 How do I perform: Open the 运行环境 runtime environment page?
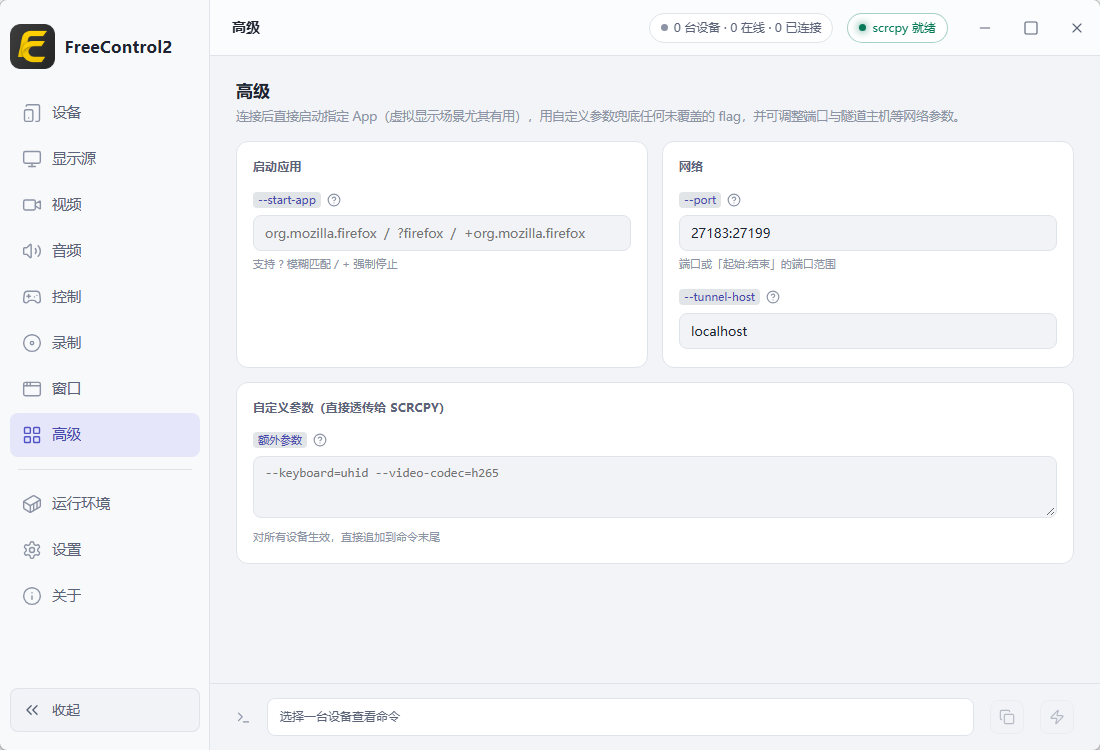tap(105, 504)
